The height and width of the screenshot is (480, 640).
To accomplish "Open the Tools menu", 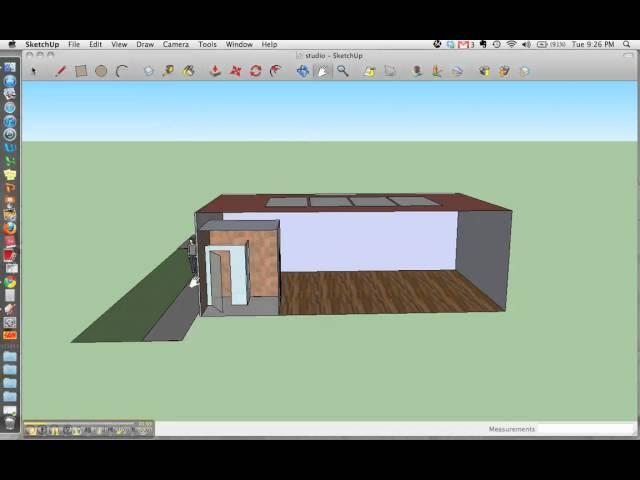I will 207,44.
